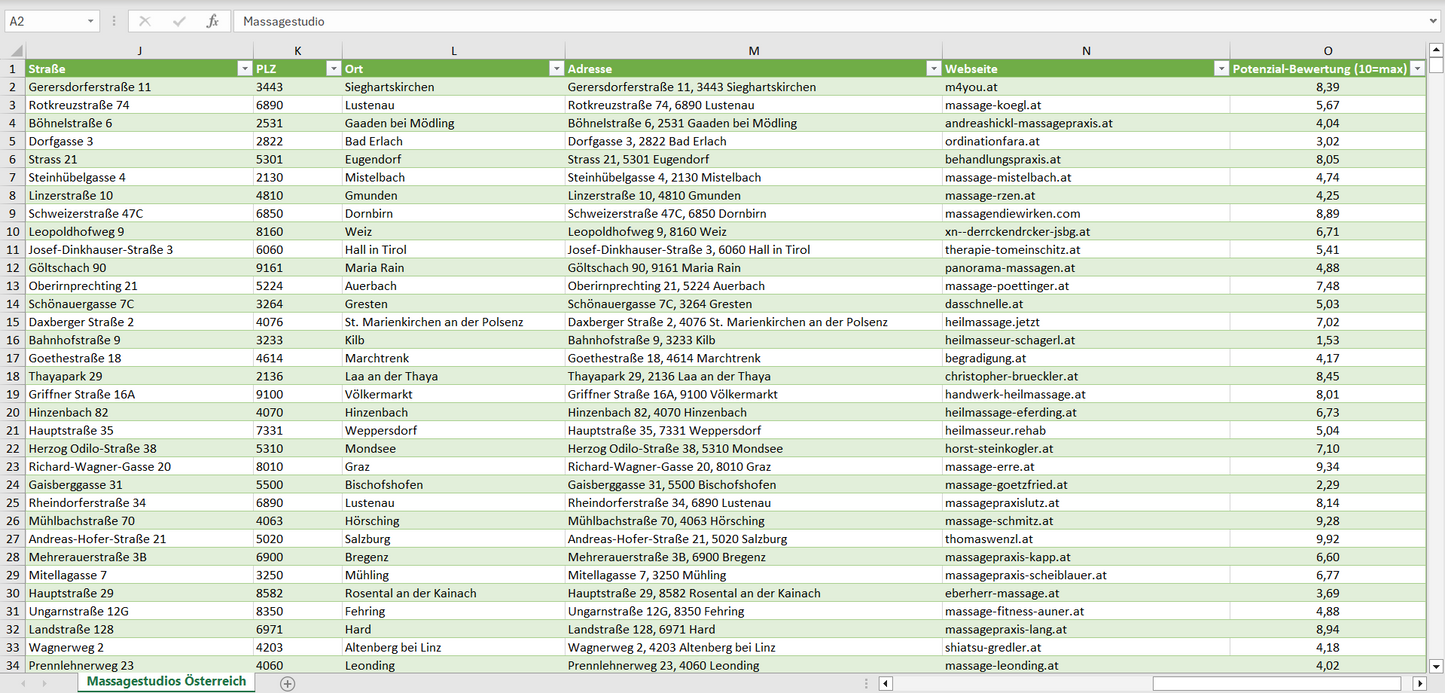The height and width of the screenshot is (693, 1445).
Task: Select row number 10
Action: pos(13,231)
